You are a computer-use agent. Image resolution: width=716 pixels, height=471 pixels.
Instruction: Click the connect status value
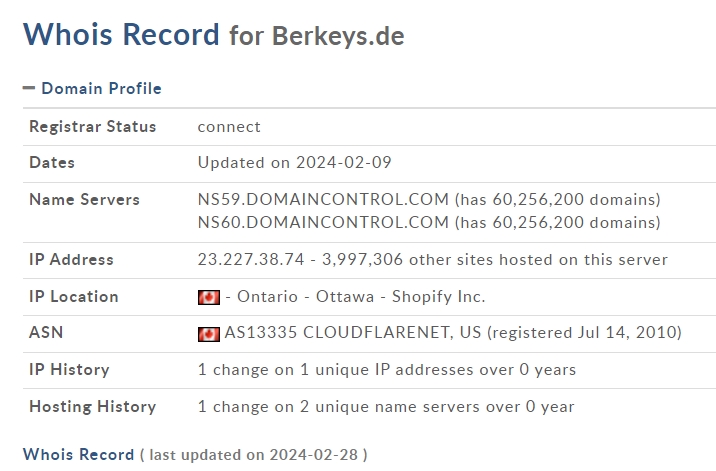229,127
